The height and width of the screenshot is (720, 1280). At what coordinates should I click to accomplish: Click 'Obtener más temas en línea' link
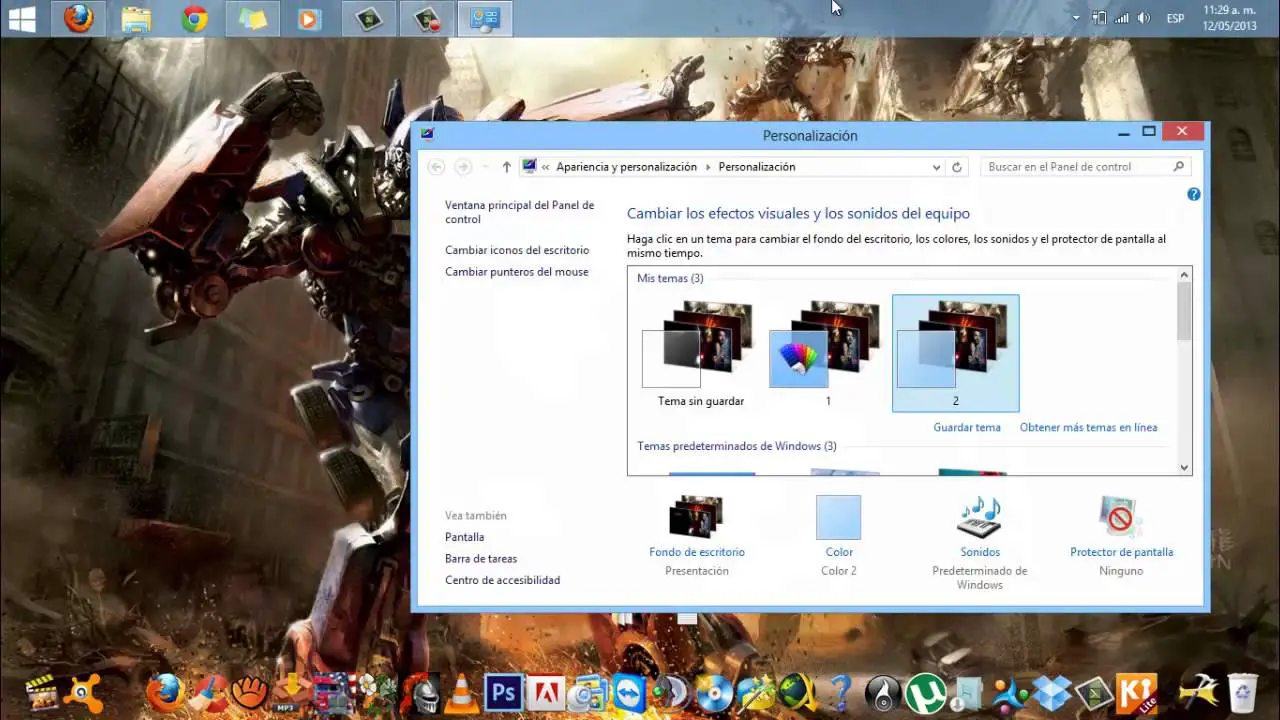[1088, 427]
